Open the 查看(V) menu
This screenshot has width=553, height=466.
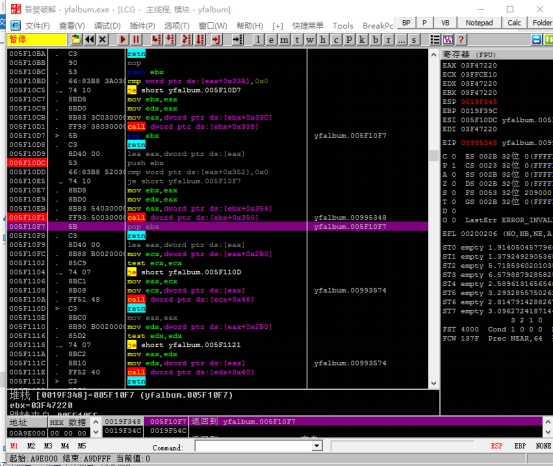72,26
